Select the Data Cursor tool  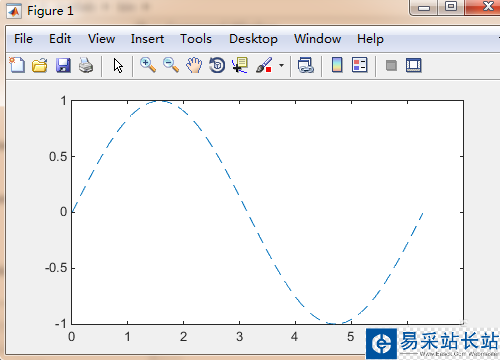pyautogui.click(x=240, y=65)
